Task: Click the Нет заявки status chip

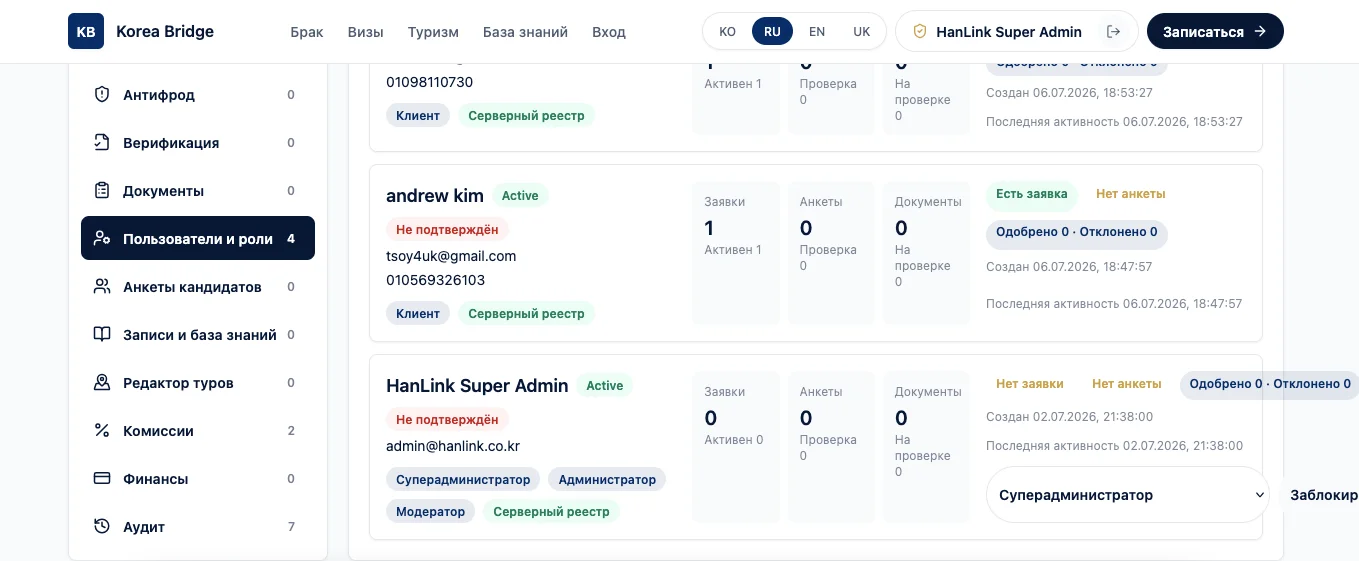Action: 1029,384
